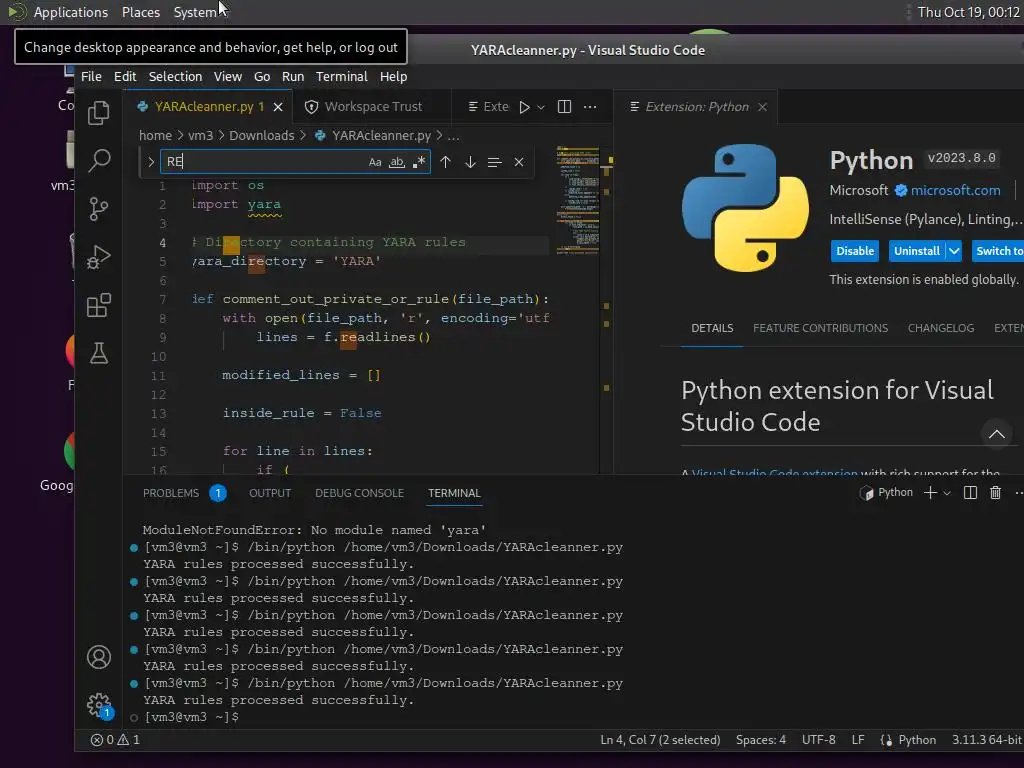Screen dimensions: 1024x768
Task: Open terminal launch profile dropdown
Action: (947, 493)
